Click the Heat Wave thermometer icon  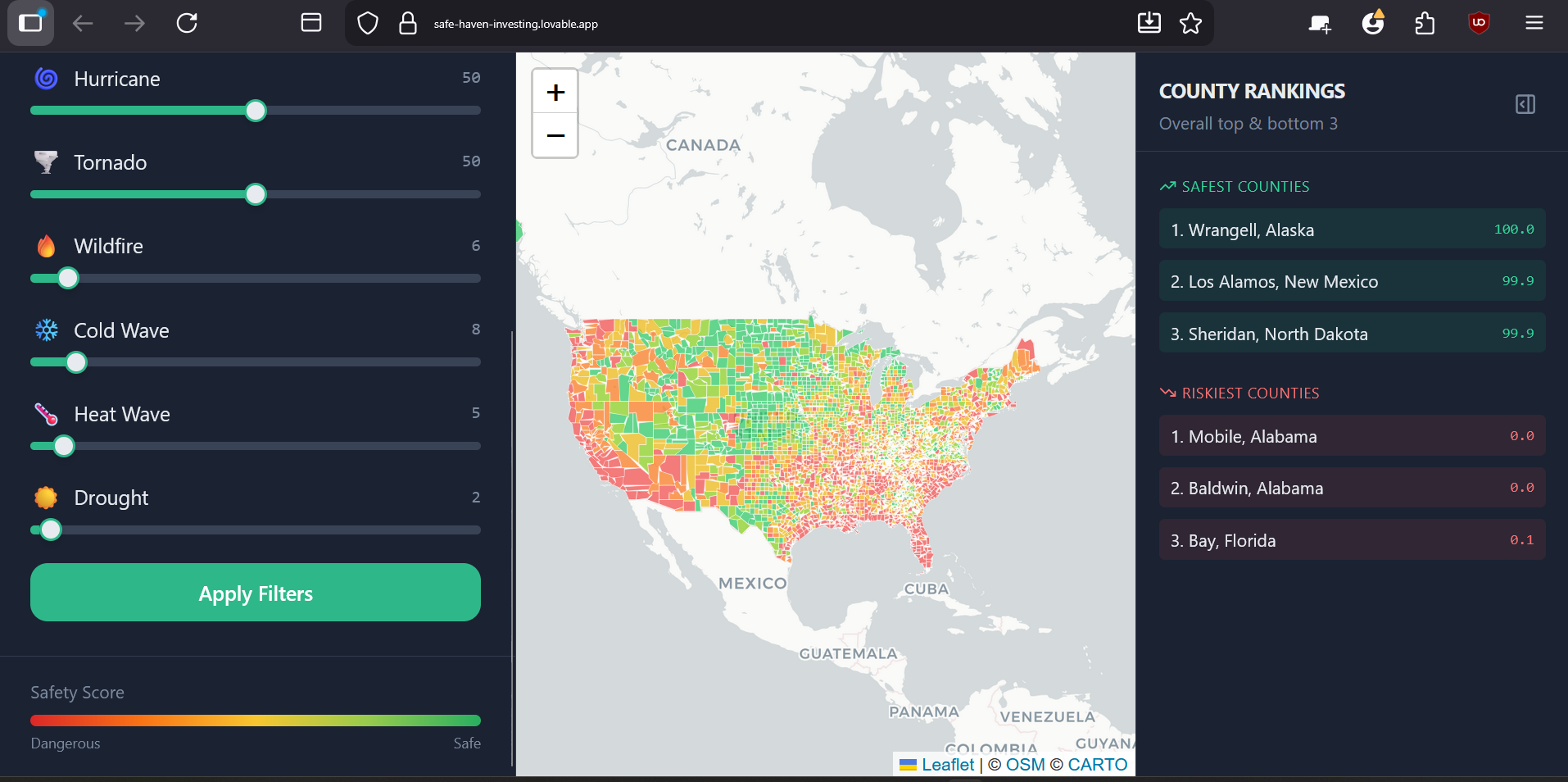pos(47,414)
